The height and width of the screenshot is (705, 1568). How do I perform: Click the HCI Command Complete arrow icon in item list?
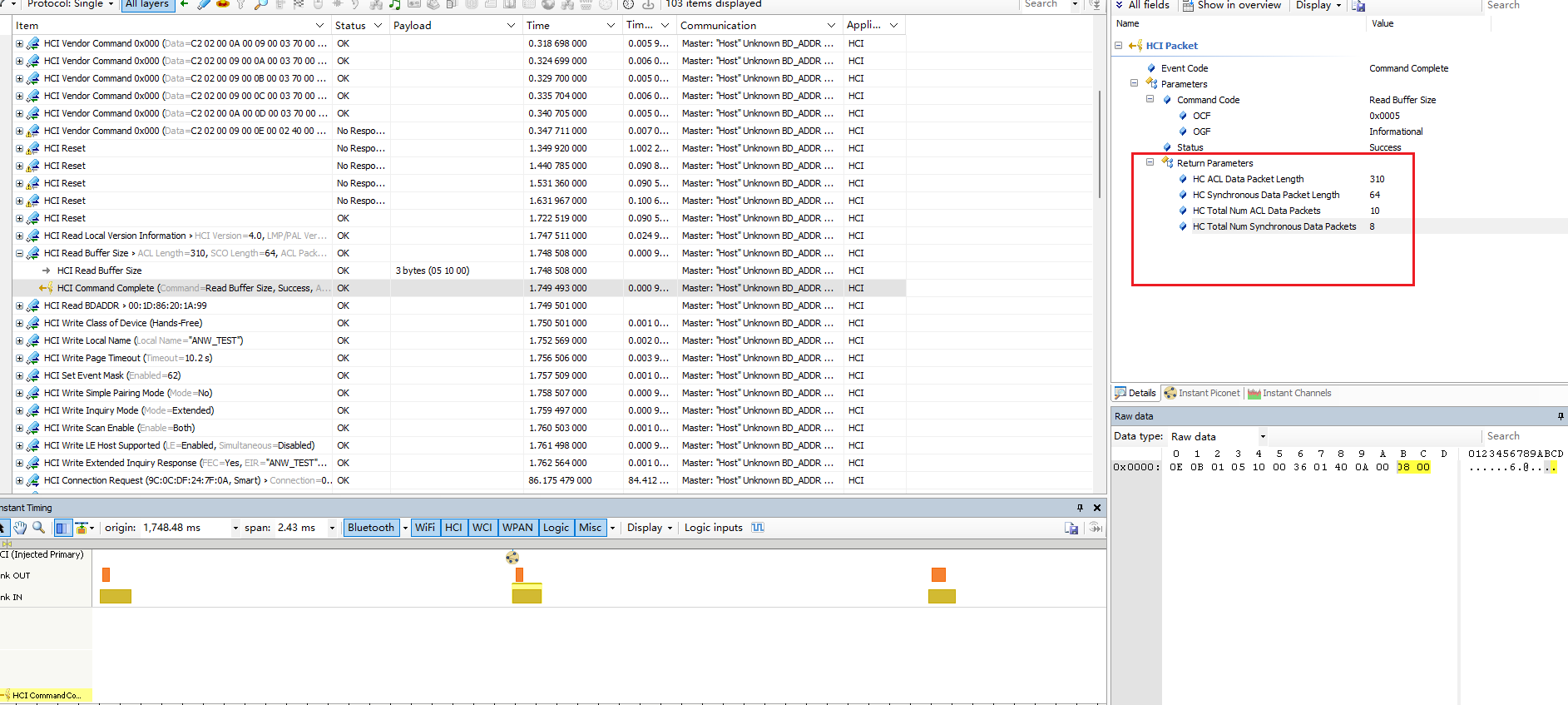point(47,288)
